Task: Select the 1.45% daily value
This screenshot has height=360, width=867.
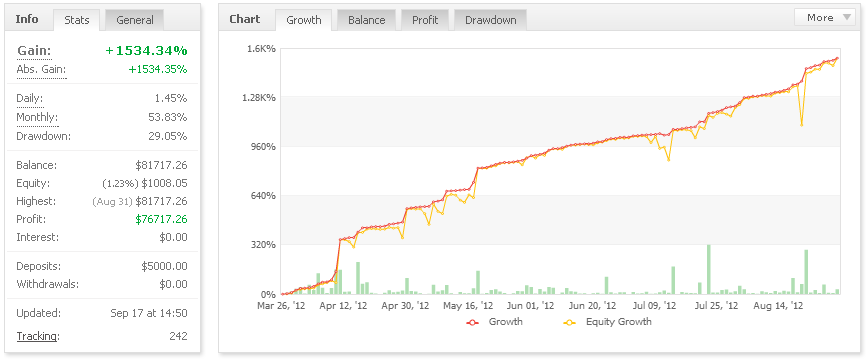Action: point(171,98)
